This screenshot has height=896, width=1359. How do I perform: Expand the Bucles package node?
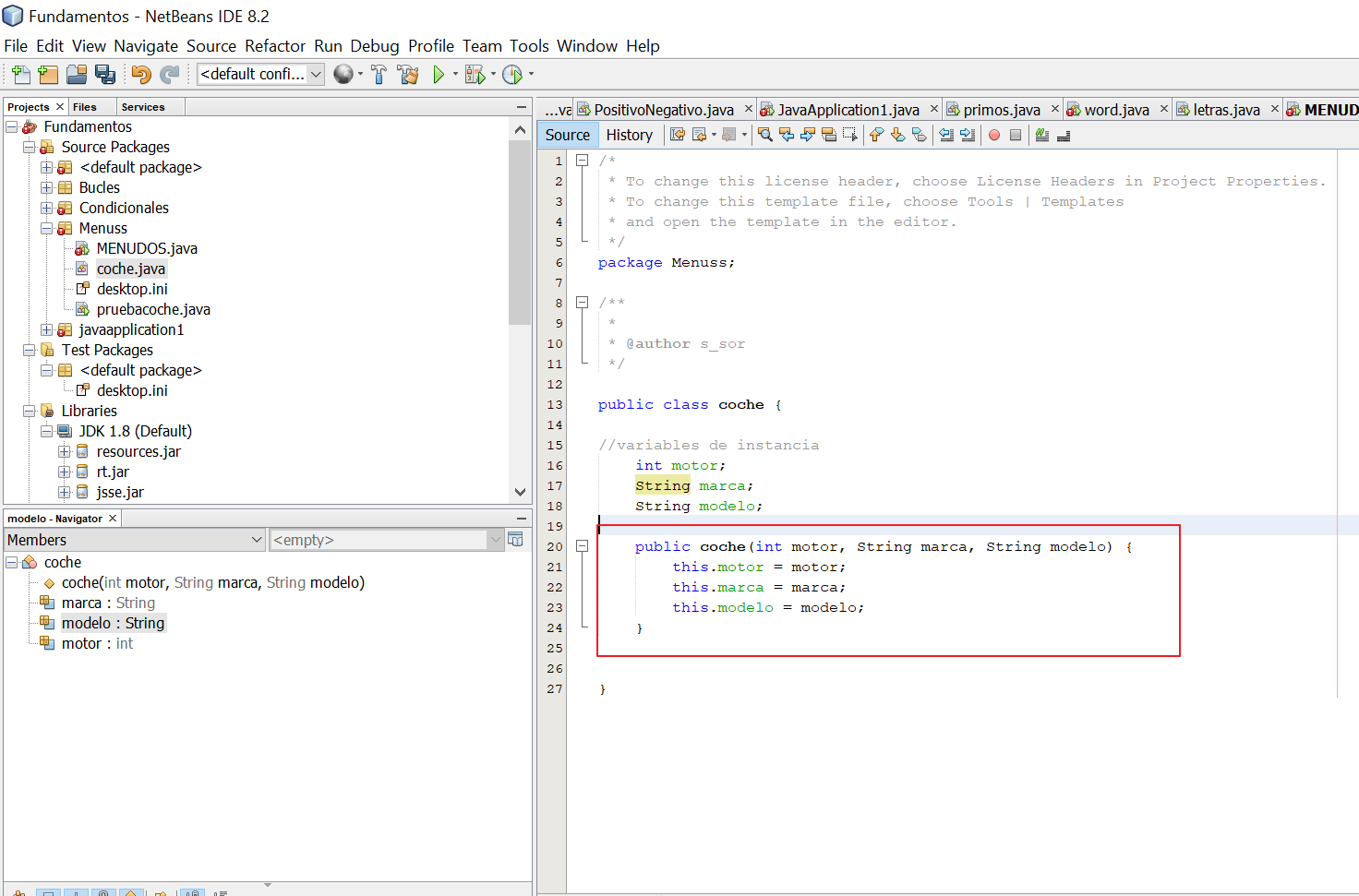(x=46, y=187)
